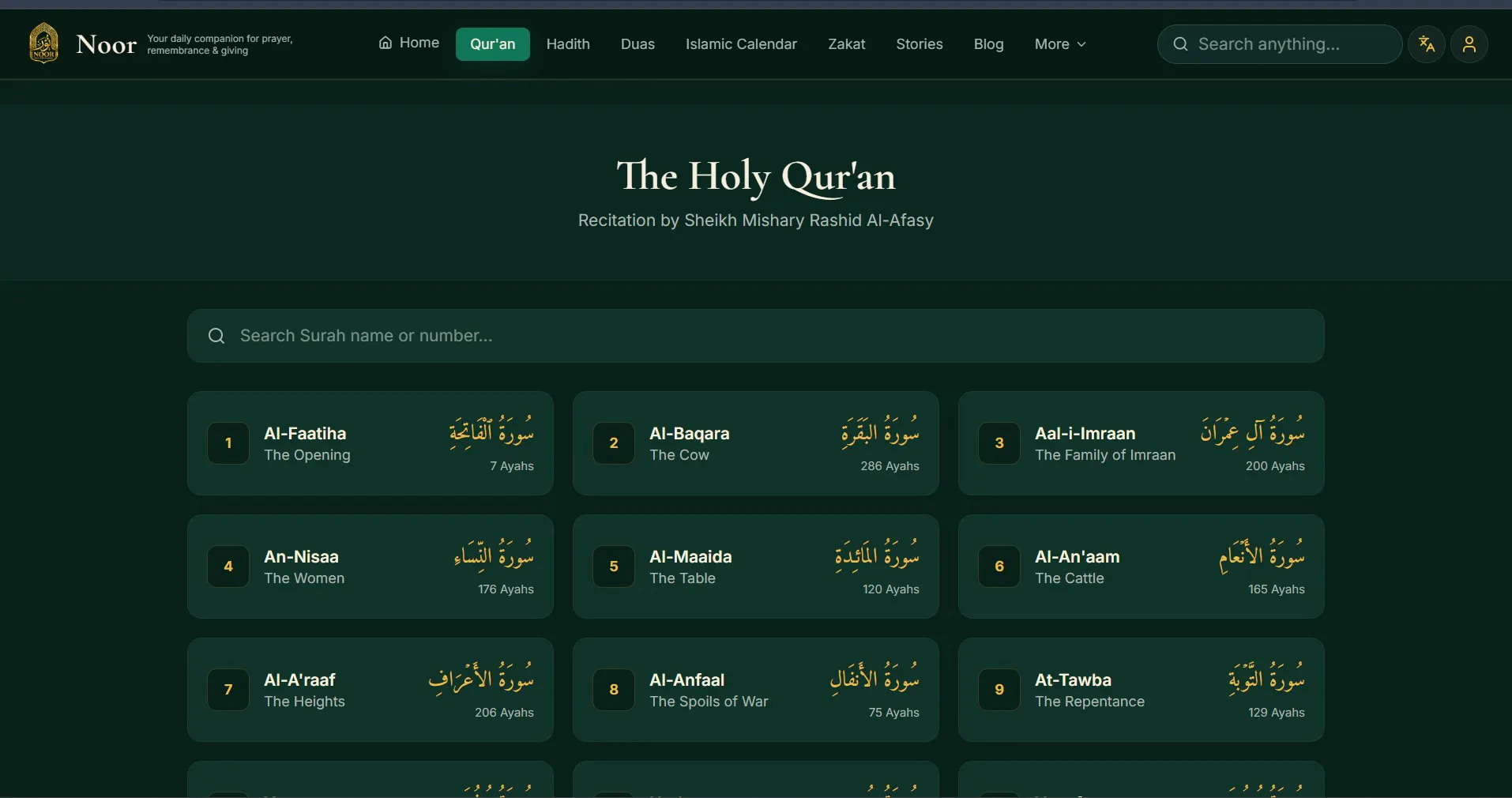Screen dimensions: 1512x798
Task: Click number badge 1 on Al-Faatiha card
Action: [x=228, y=443]
